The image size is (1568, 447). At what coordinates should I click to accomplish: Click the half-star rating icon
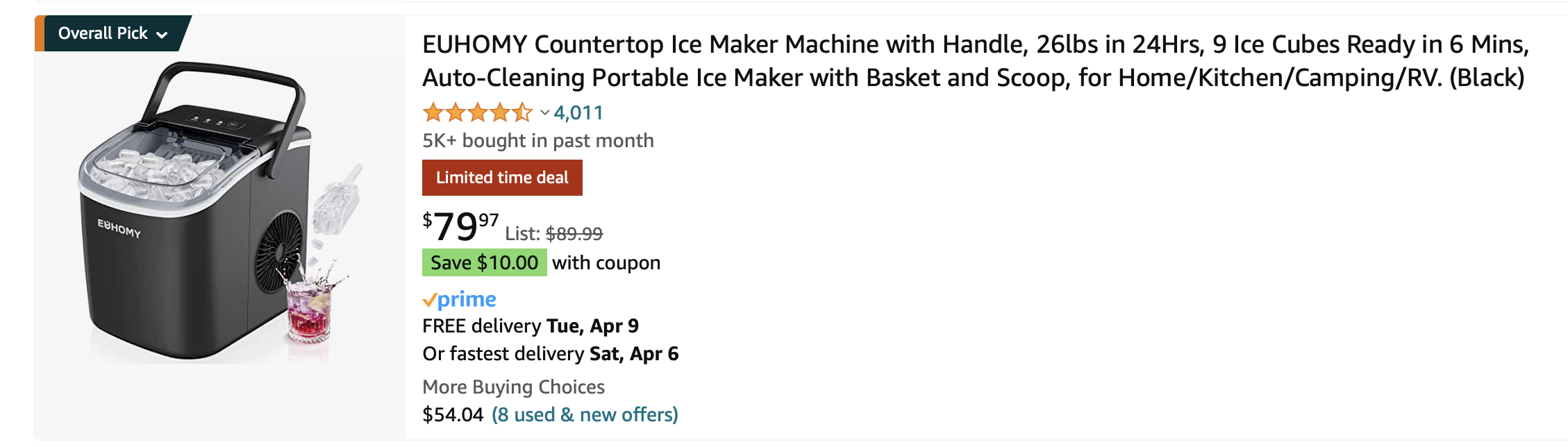coord(522,112)
